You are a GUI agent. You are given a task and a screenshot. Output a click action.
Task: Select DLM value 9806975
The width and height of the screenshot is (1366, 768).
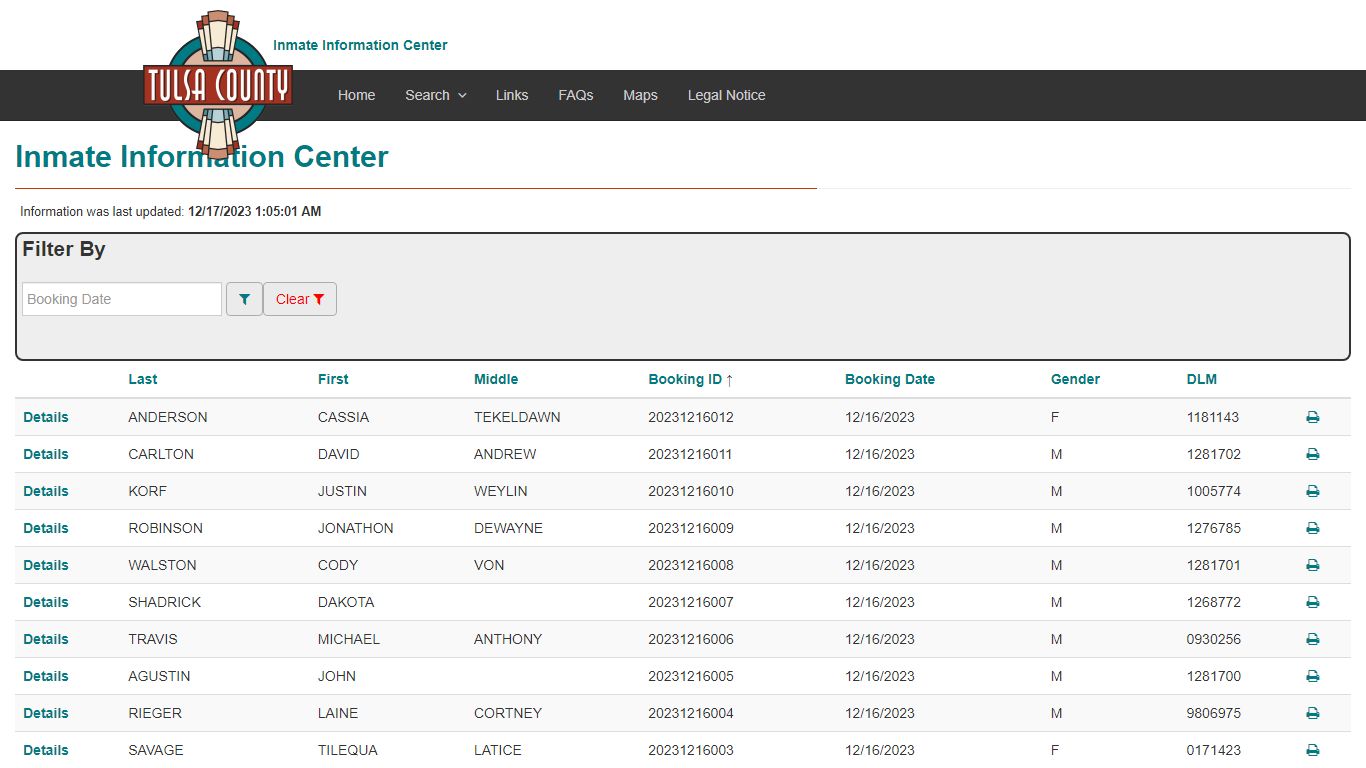(1214, 713)
